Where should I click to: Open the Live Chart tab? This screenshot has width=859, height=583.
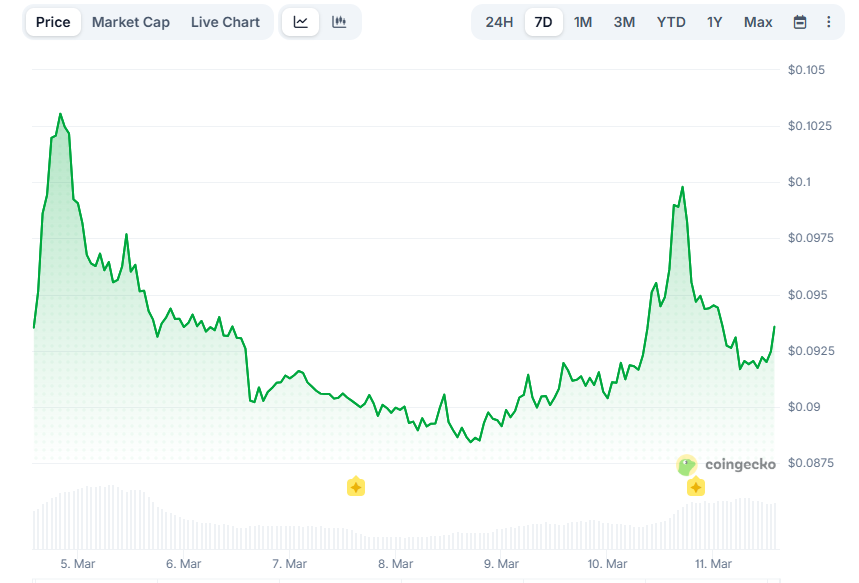click(x=225, y=21)
